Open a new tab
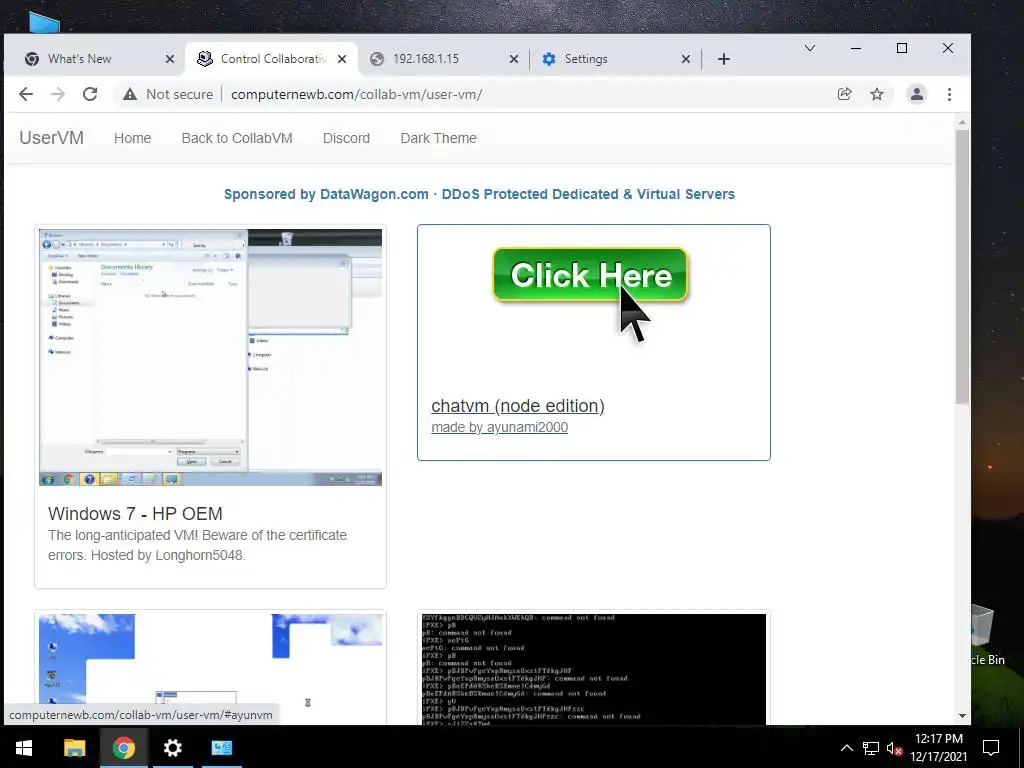 pyautogui.click(x=724, y=59)
